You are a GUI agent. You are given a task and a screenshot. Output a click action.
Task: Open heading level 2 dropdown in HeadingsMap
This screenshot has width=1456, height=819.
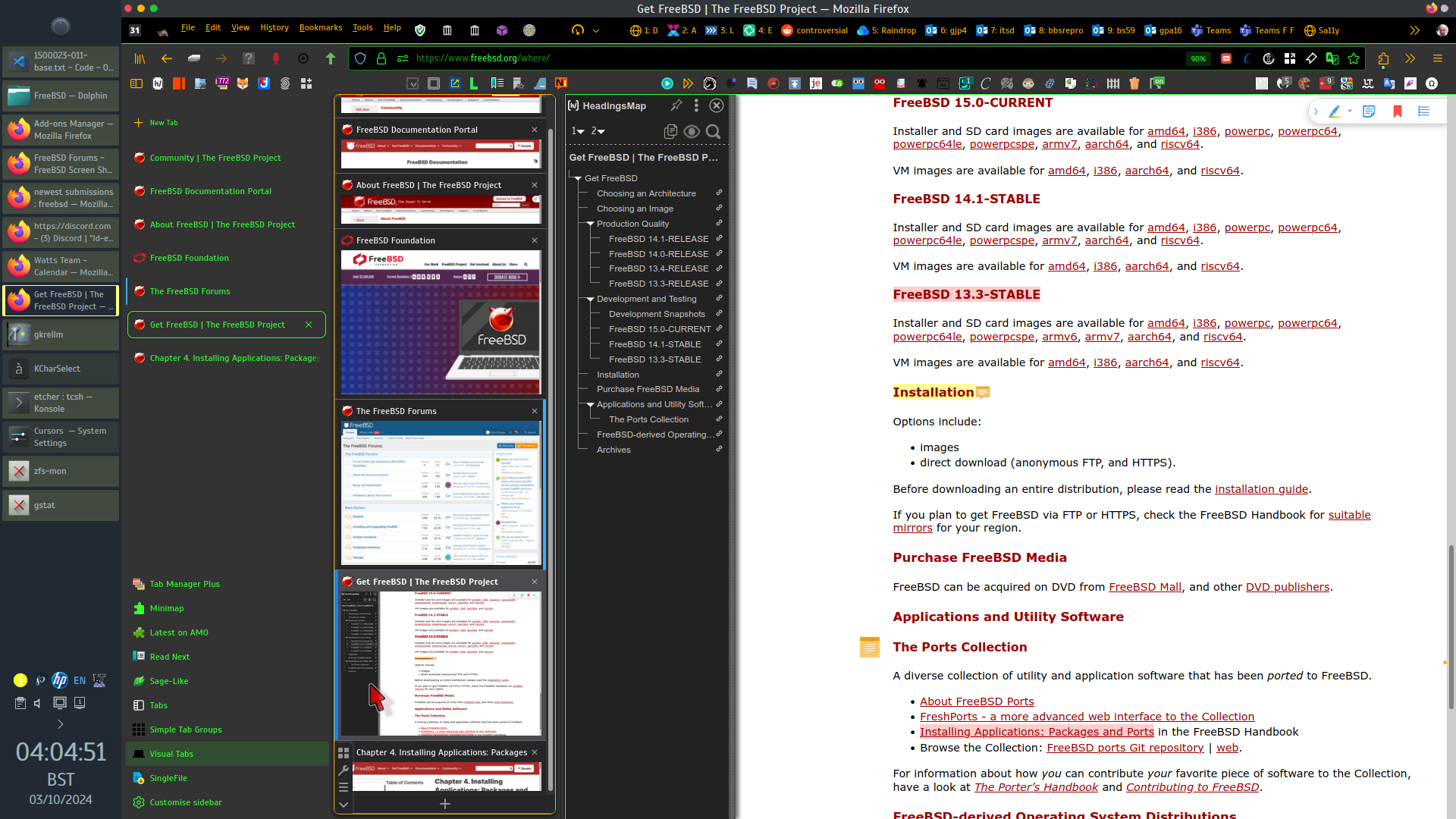click(598, 131)
